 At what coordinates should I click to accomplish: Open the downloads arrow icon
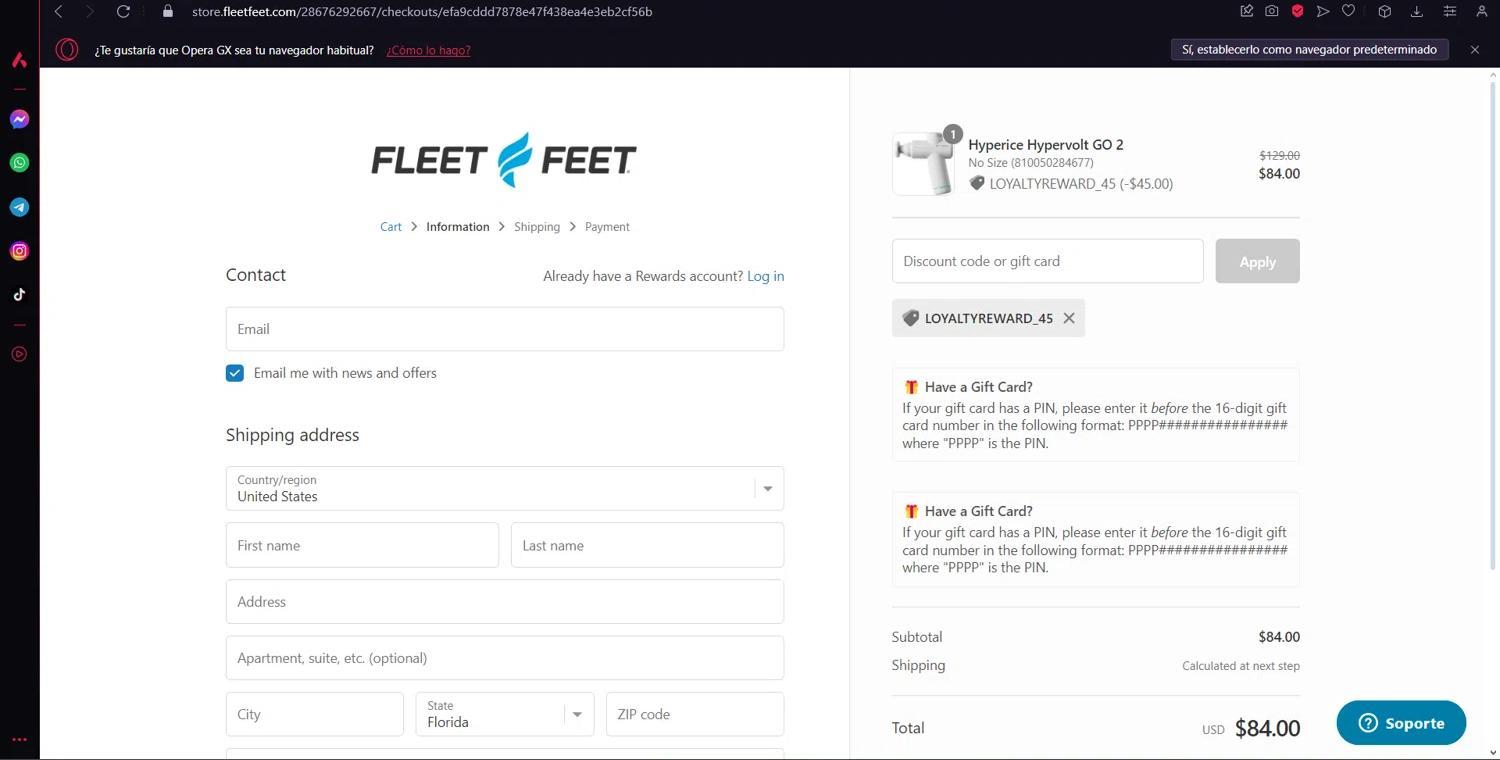pos(1417,11)
